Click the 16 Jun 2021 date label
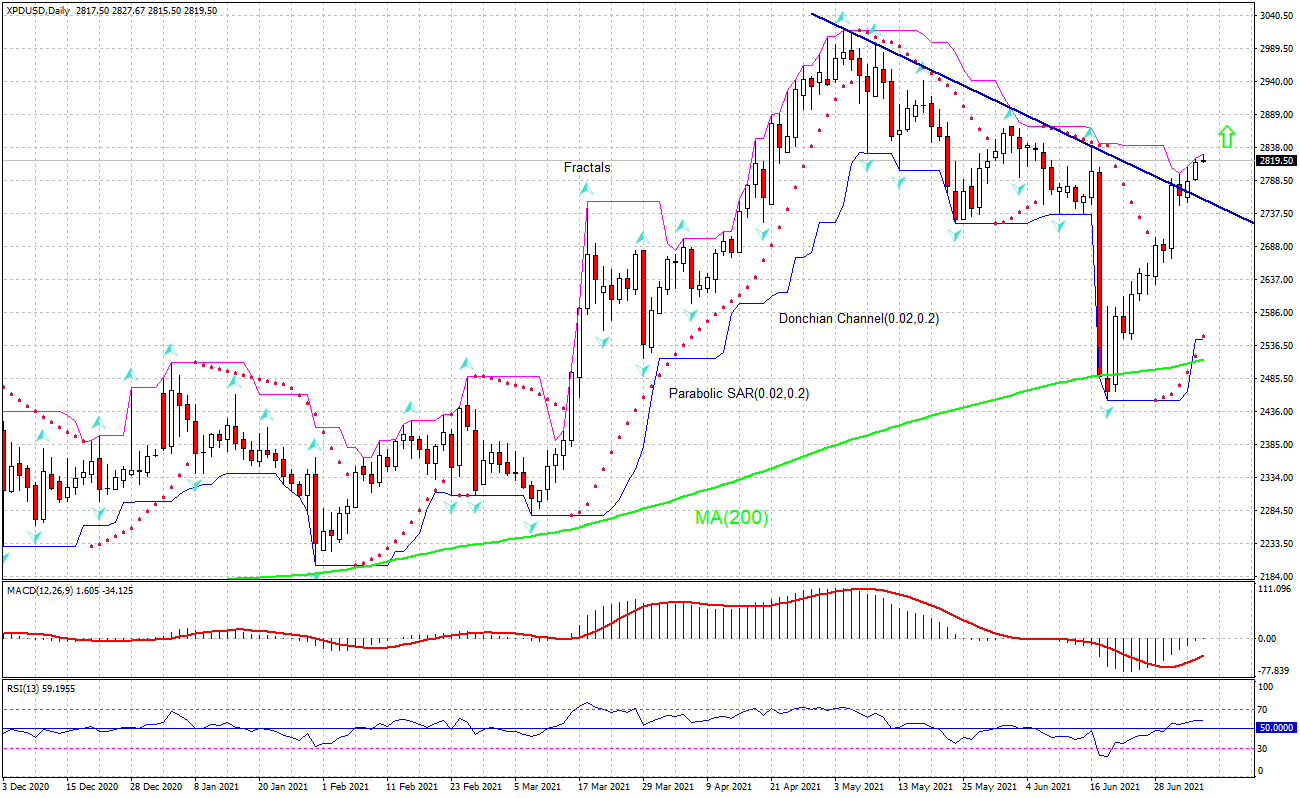Image resolution: width=1300 pixels, height=798 pixels. tap(1111, 787)
